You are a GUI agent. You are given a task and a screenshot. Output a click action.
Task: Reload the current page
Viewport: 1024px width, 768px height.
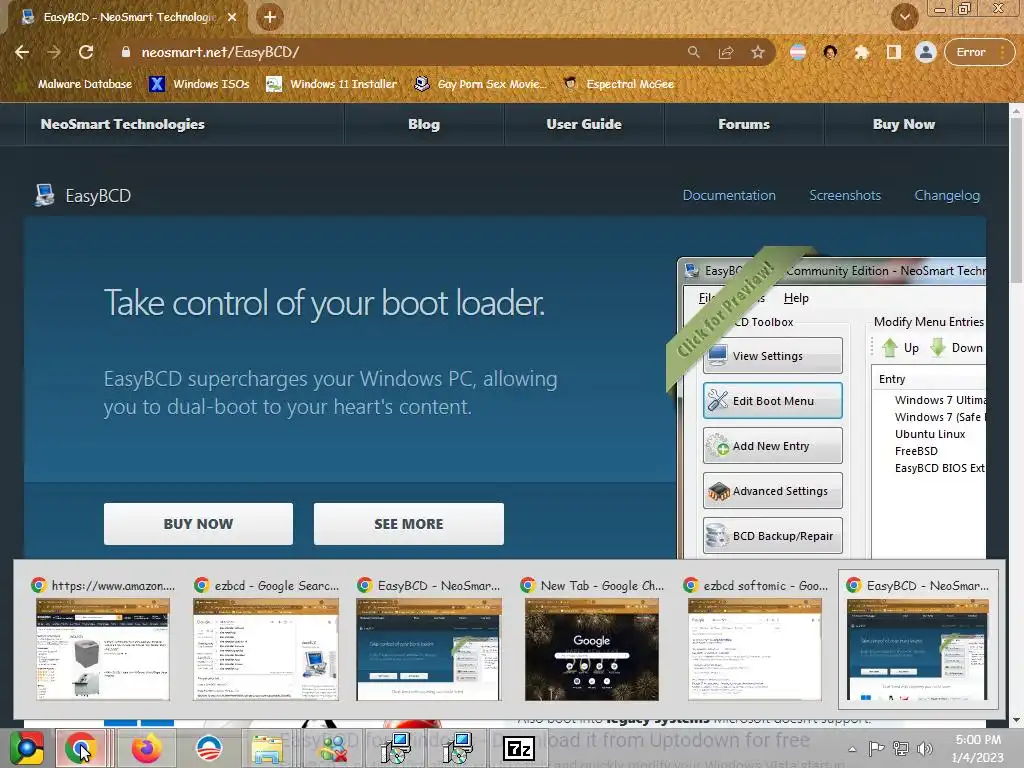[86, 52]
